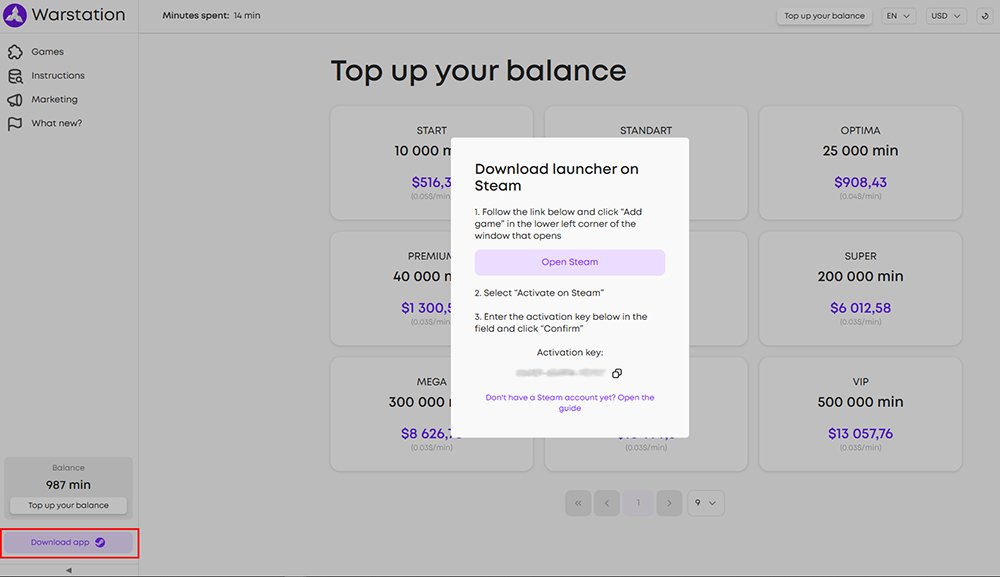
Task: Click the Download app button
Action: [69, 542]
